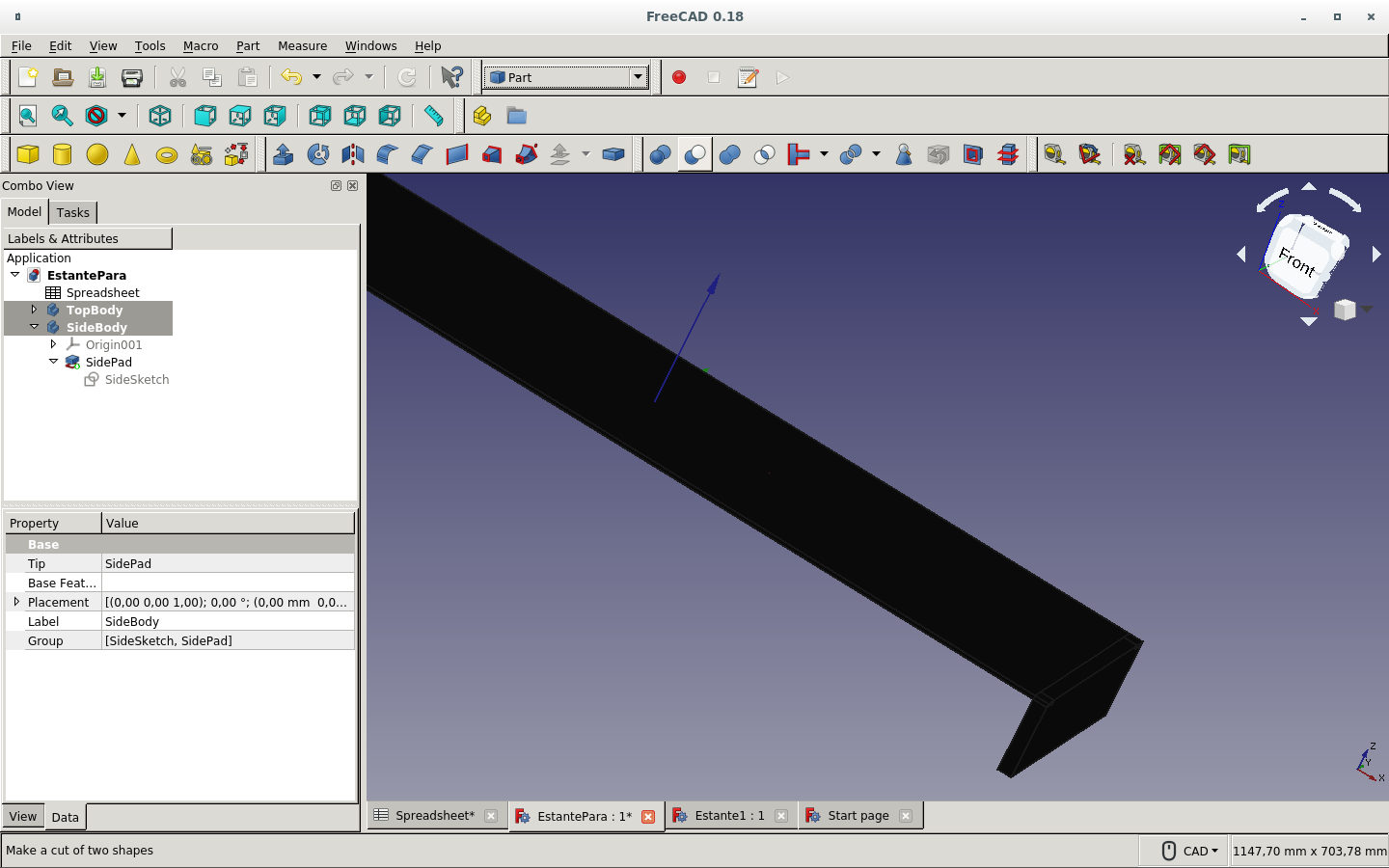The image size is (1389, 868).
Task: Set view to top
Action: tap(240, 116)
